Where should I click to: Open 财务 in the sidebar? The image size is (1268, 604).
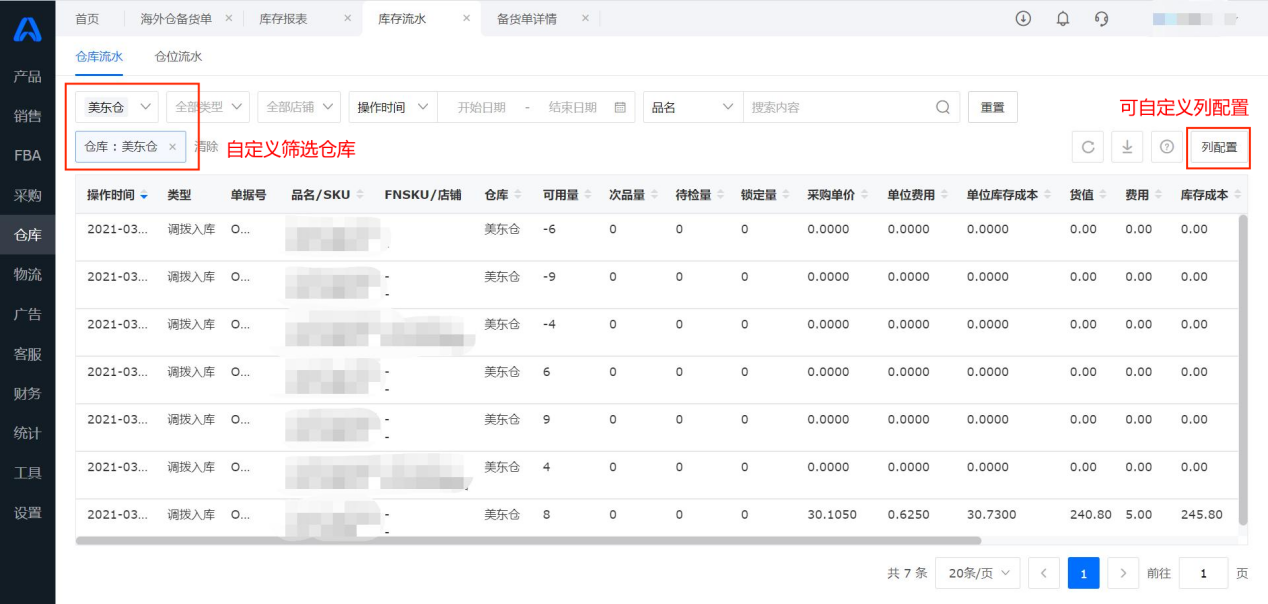pos(27,394)
